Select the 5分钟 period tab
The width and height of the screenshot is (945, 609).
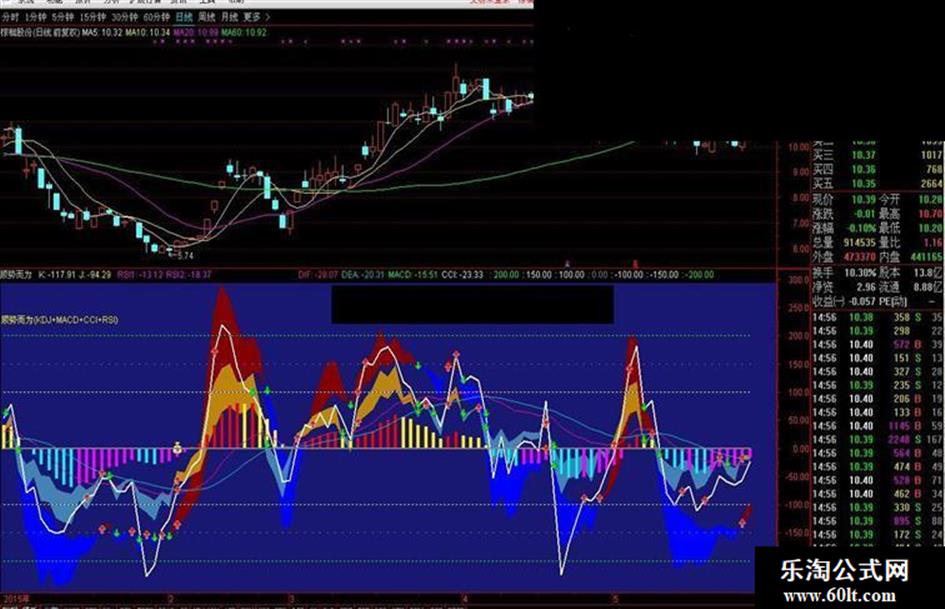[63, 17]
